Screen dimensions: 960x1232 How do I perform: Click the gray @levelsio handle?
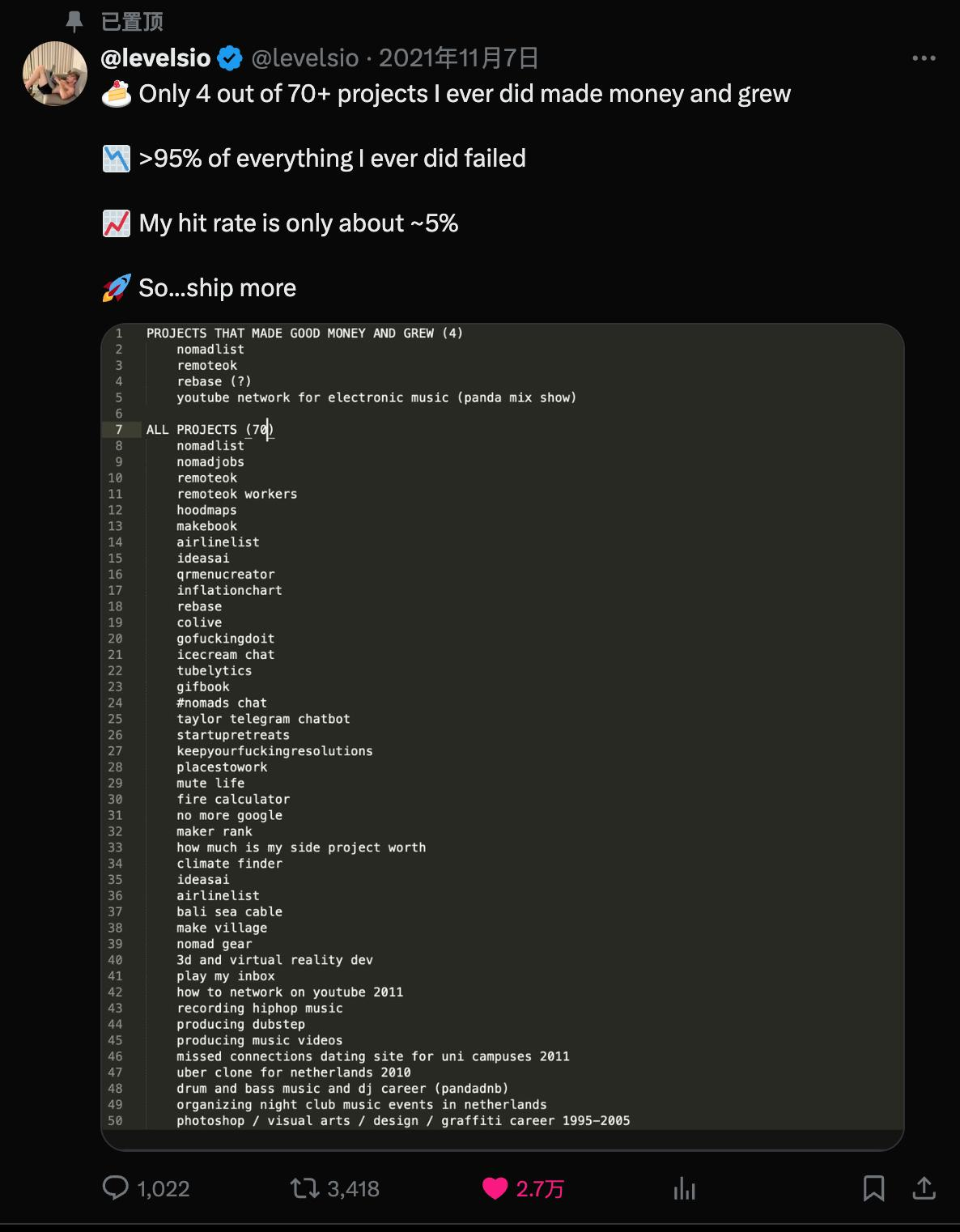tap(305, 58)
